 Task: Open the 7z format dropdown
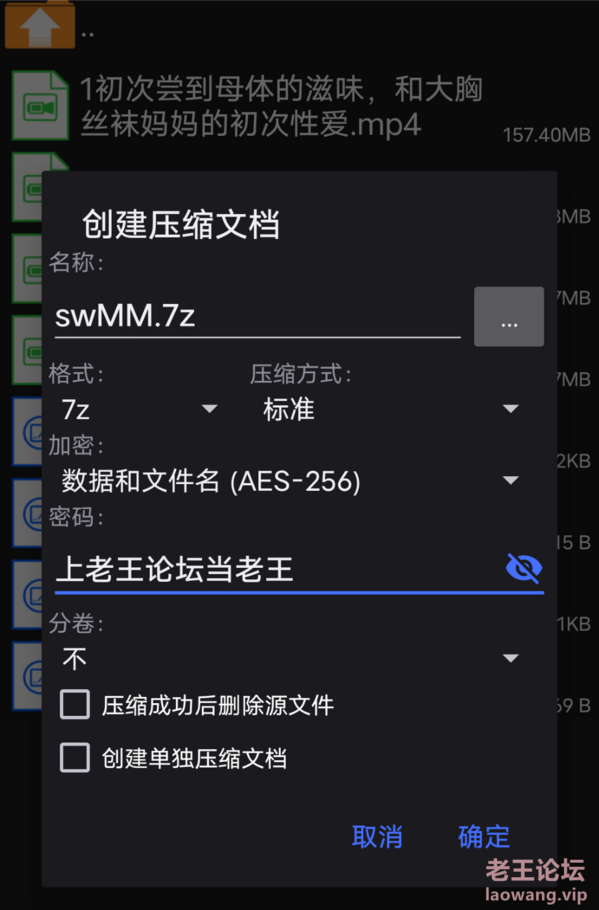point(139,409)
